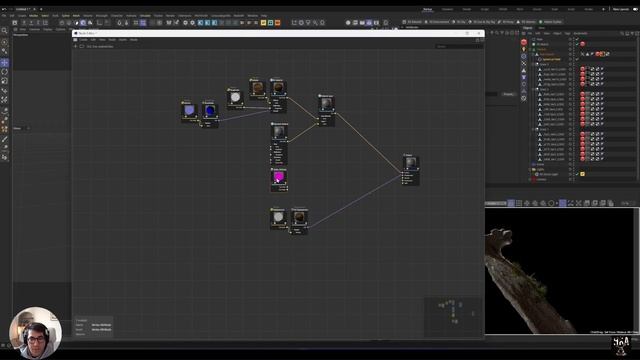Open the Create menu in Node Editor
The height and width of the screenshot is (360, 640).
(83, 40)
